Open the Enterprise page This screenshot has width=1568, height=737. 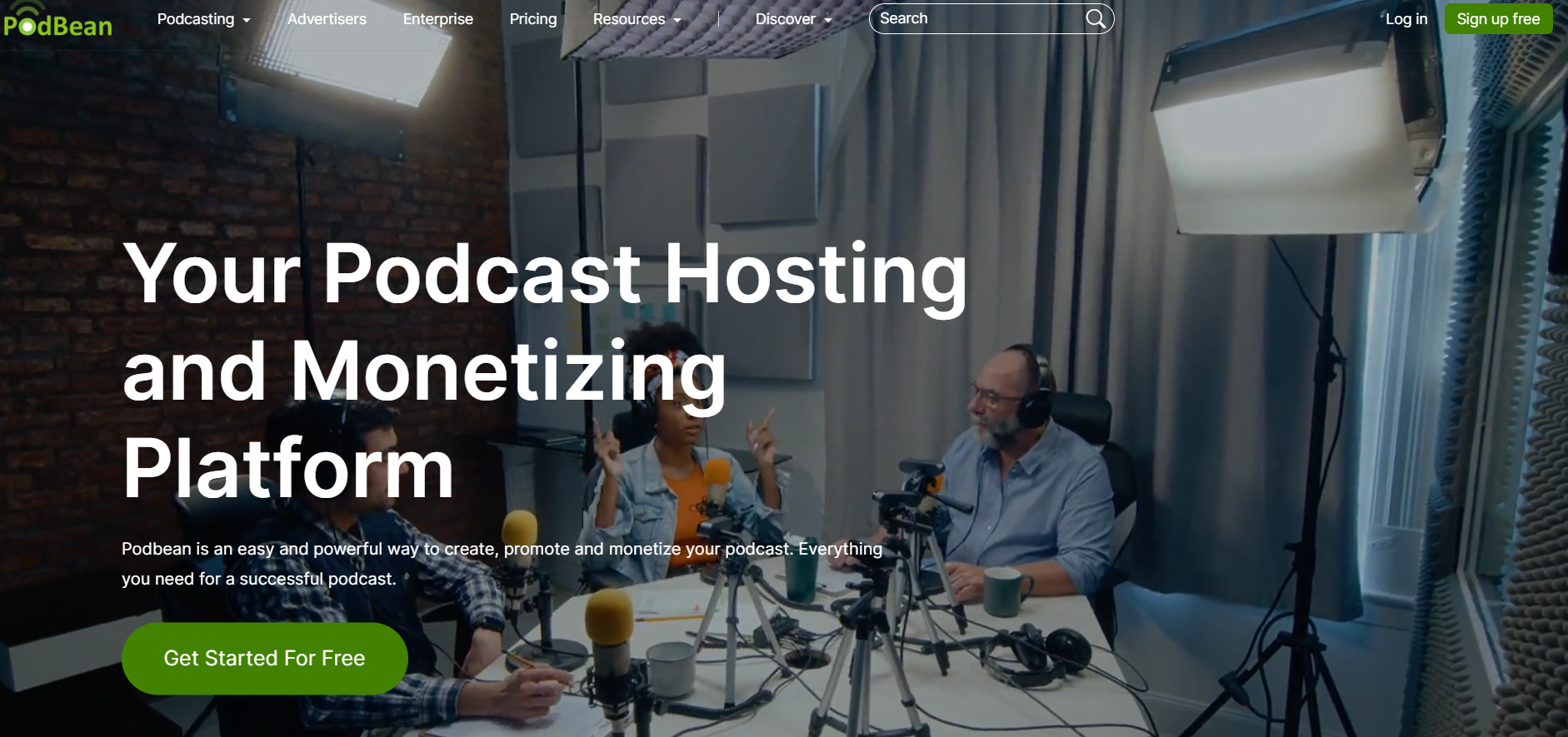[x=437, y=19]
